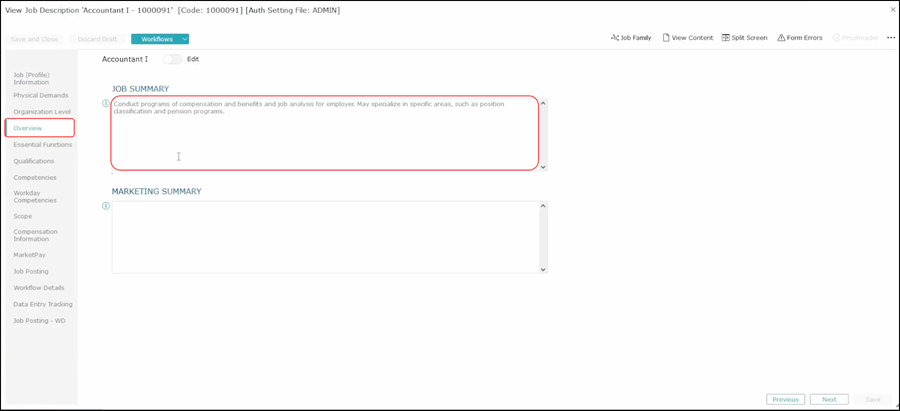Open Split Screen view
The width and height of the screenshot is (900, 411).
click(725, 38)
